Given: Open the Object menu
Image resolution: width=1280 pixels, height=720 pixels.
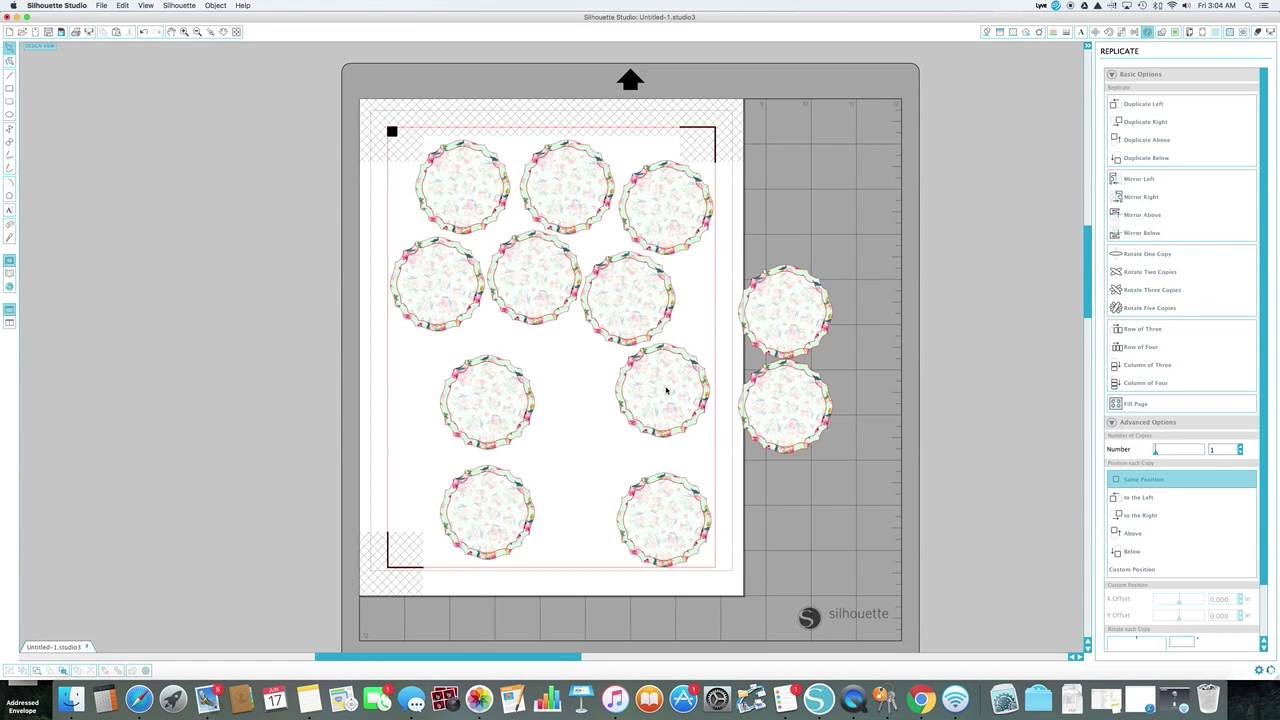Looking at the screenshot, I should click(x=215, y=5).
